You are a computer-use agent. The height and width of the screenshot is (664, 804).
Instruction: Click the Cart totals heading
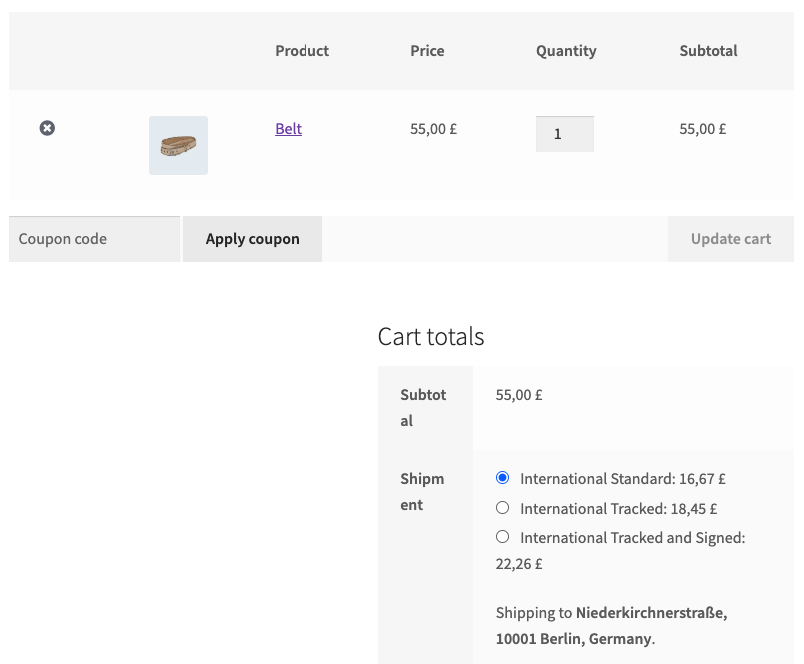[430, 337]
